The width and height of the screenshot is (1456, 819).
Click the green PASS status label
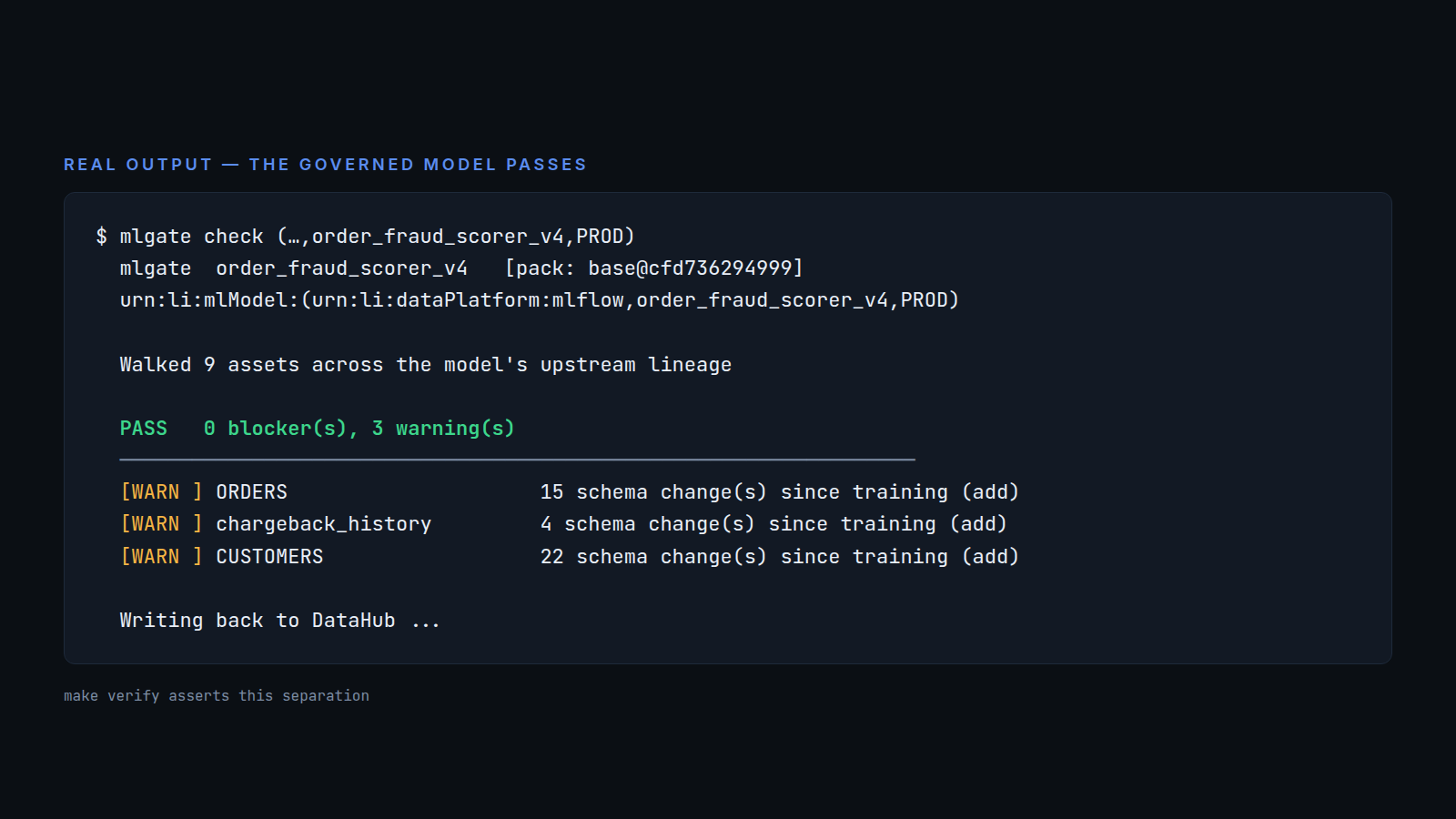point(144,429)
